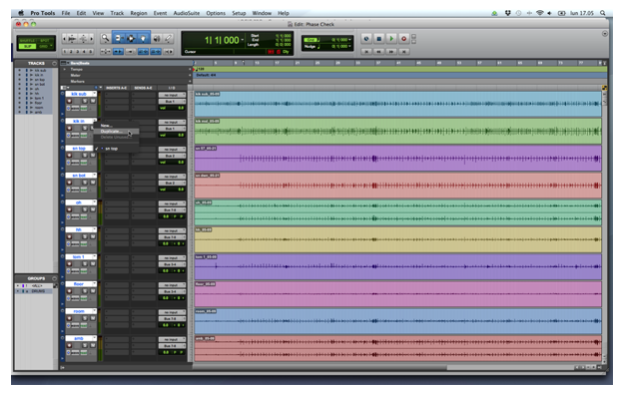Click zoom preset 5 button

[91, 52]
